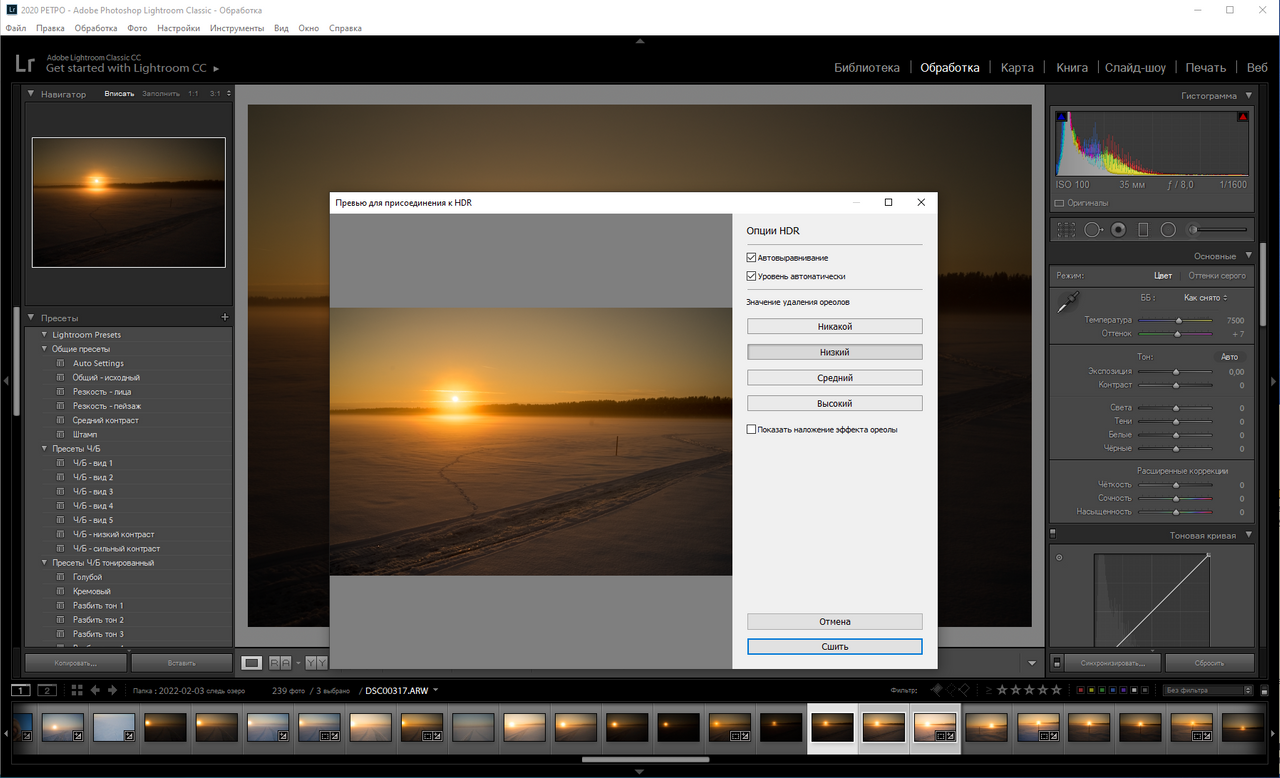Viewport: 1280px width, 778px height.
Task: Toggle highlight clipping red triangle in histogram
Action: coord(1243,117)
